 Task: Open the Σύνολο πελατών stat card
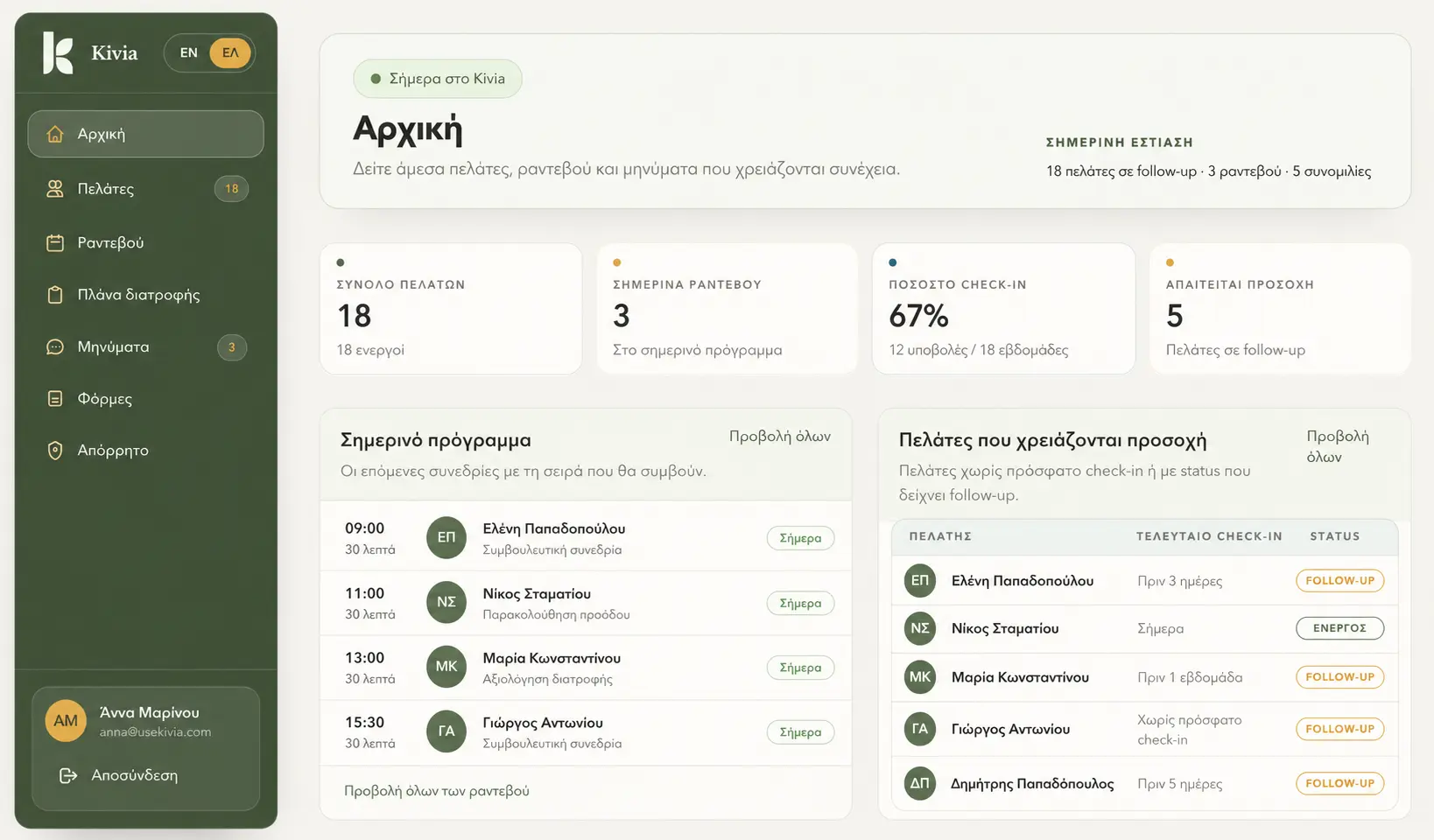(451, 309)
